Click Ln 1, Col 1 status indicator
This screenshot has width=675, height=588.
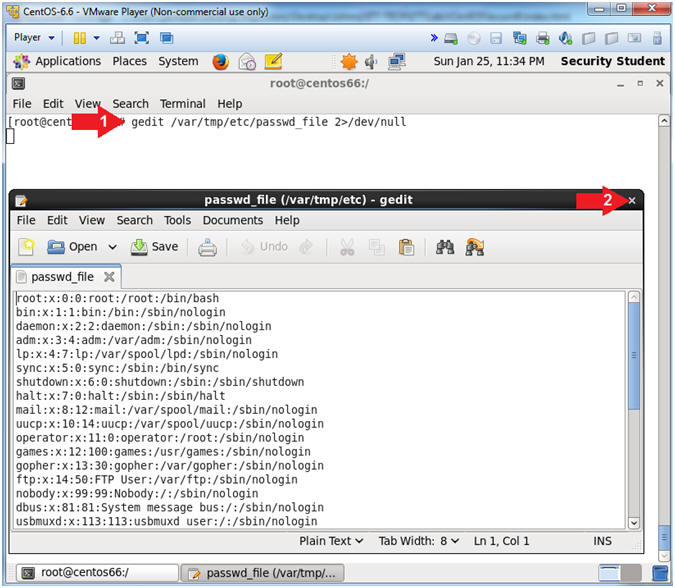click(502, 541)
